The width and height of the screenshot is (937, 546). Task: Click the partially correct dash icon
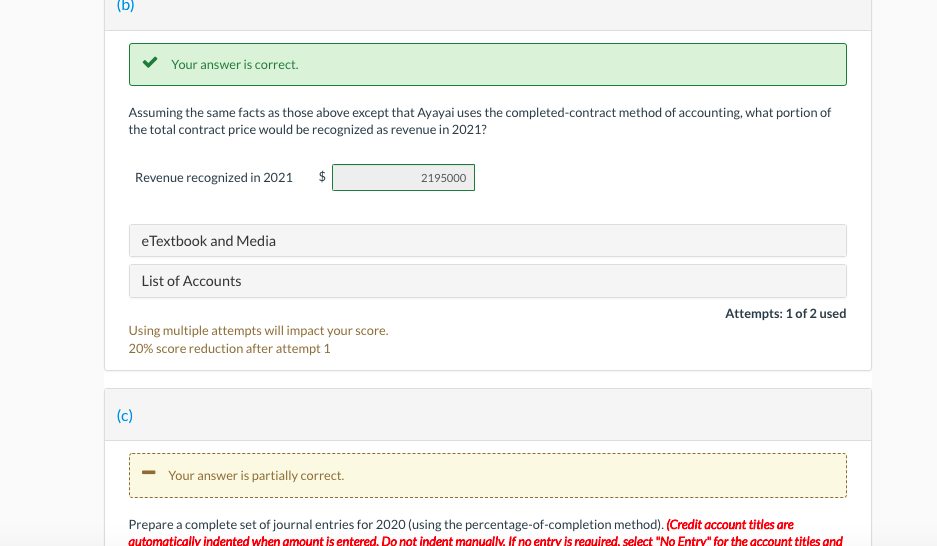[x=149, y=473]
